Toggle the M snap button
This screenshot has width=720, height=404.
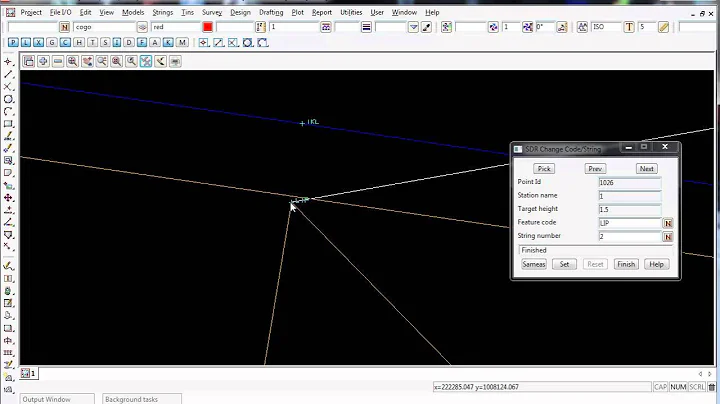182,43
